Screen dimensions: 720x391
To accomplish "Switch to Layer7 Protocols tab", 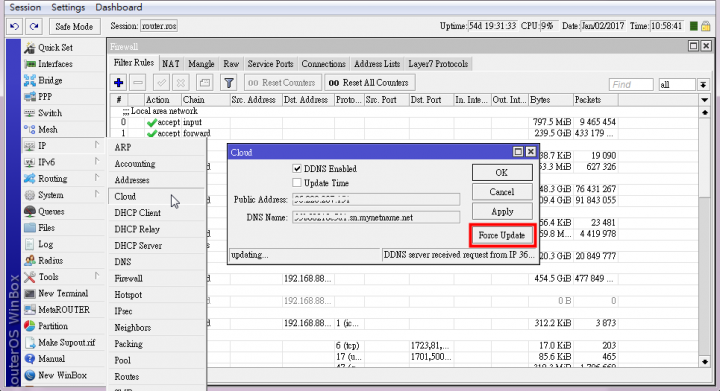I will [438, 64].
